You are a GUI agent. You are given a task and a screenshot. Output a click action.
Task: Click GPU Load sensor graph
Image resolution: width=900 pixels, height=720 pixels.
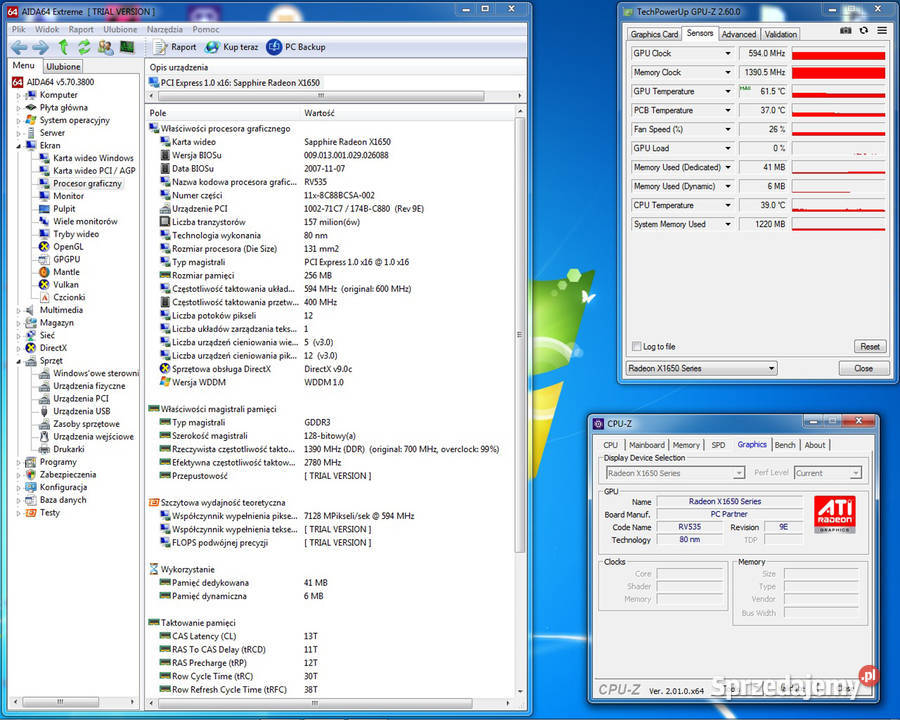coord(839,148)
